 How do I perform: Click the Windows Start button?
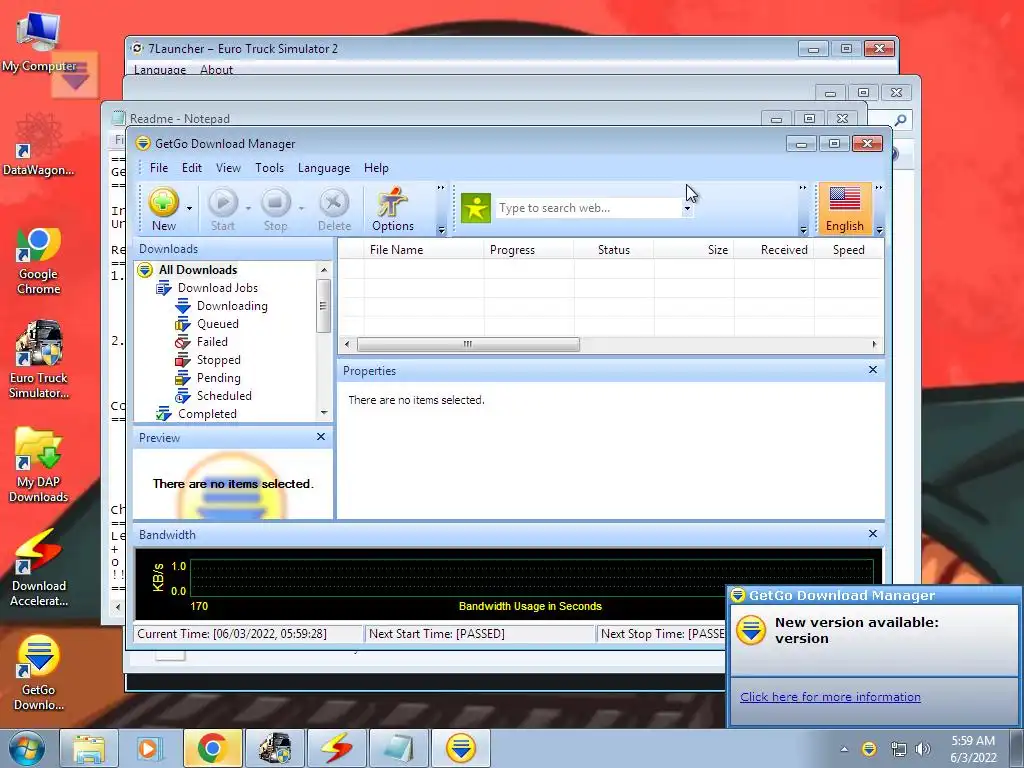pos(26,748)
